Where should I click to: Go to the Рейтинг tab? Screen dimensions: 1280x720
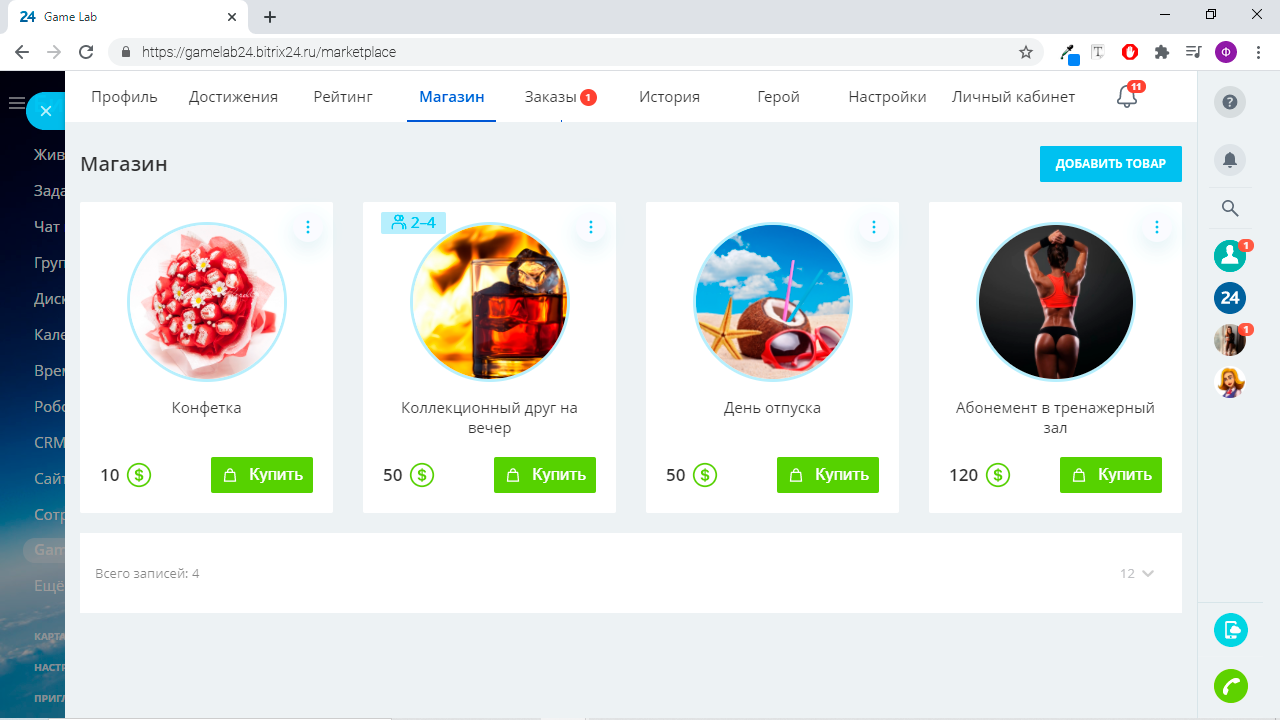pyautogui.click(x=343, y=97)
